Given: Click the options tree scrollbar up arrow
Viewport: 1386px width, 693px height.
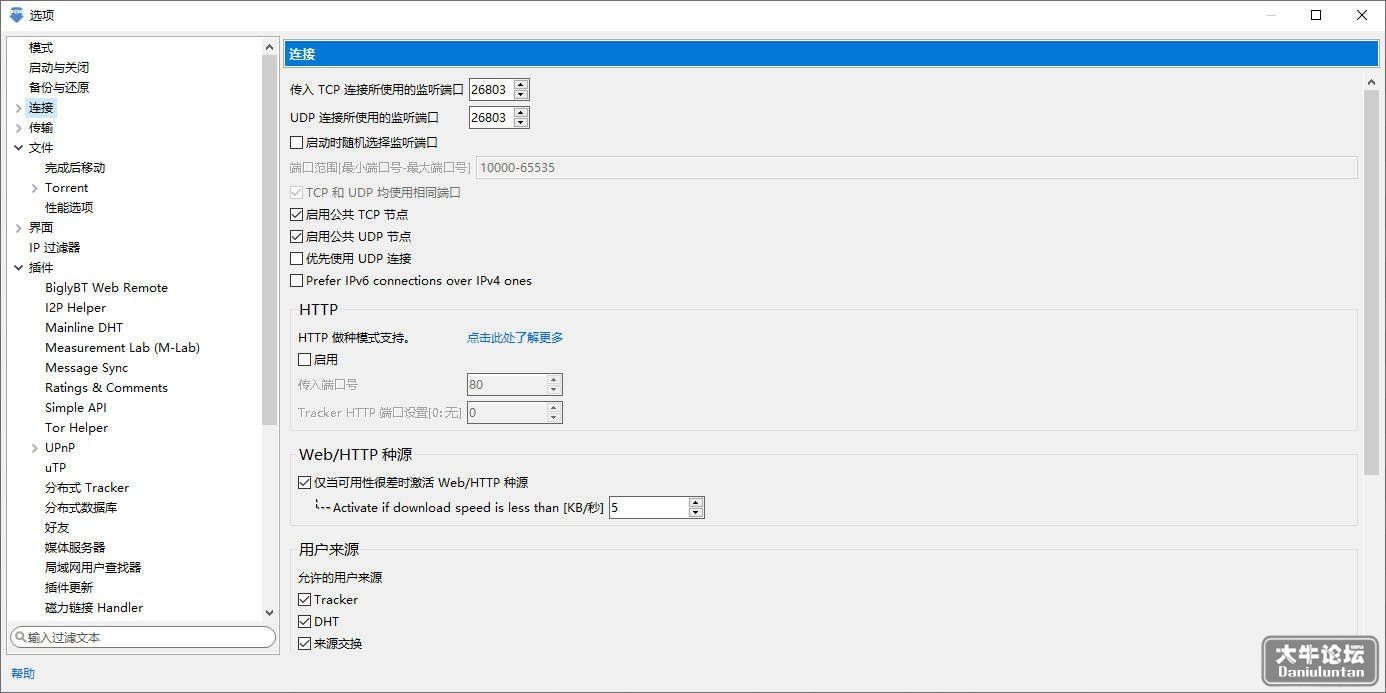Looking at the screenshot, I should tap(269, 47).
